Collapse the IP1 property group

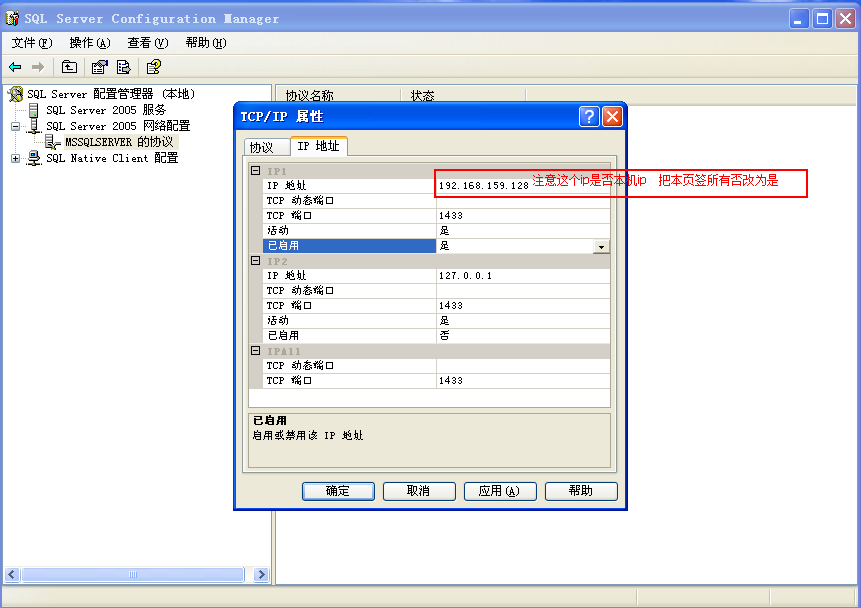point(256,171)
